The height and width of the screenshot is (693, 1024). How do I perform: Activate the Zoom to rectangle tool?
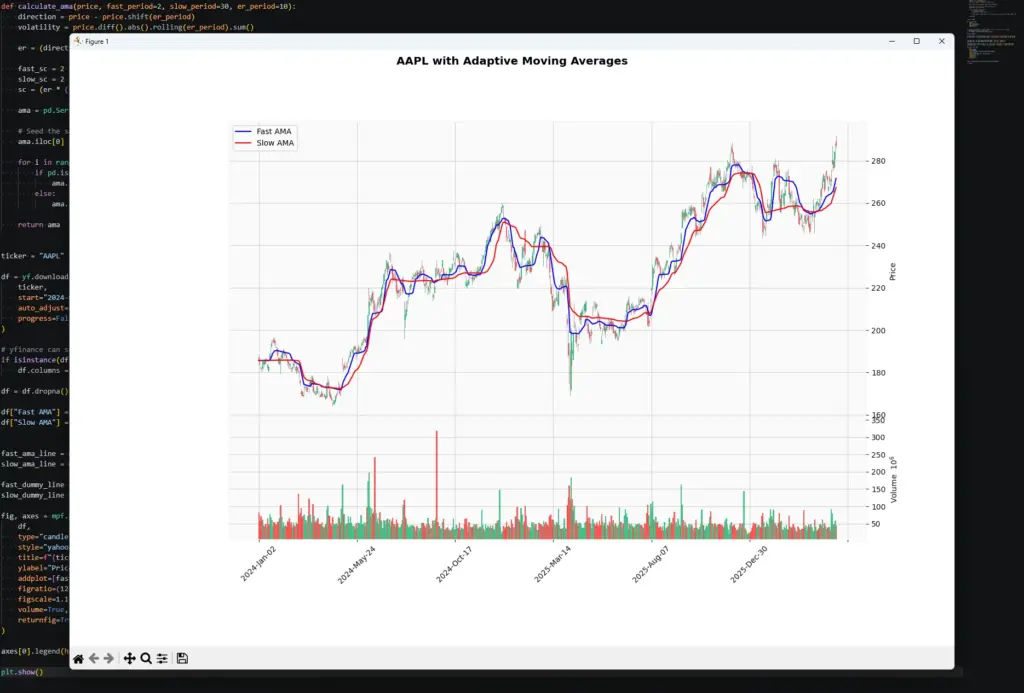click(x=146, y=658)
